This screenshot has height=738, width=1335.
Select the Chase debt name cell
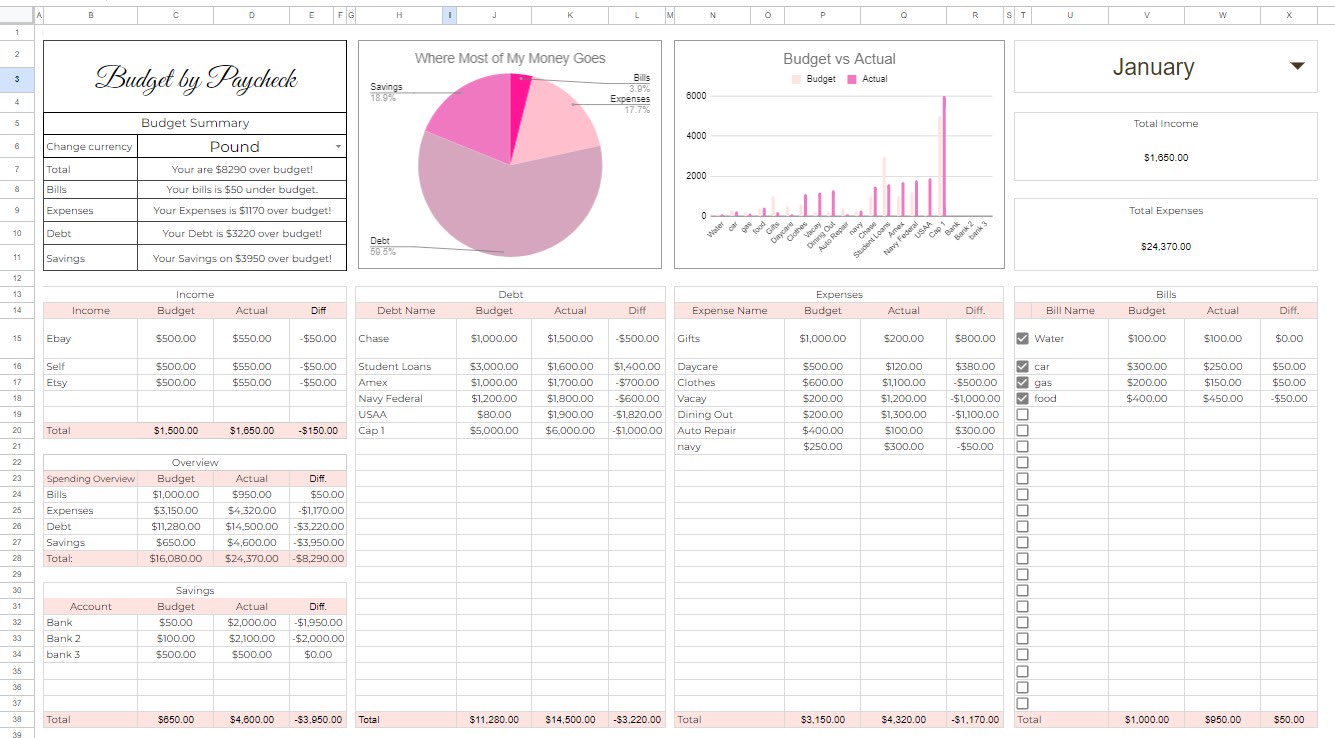406,339
